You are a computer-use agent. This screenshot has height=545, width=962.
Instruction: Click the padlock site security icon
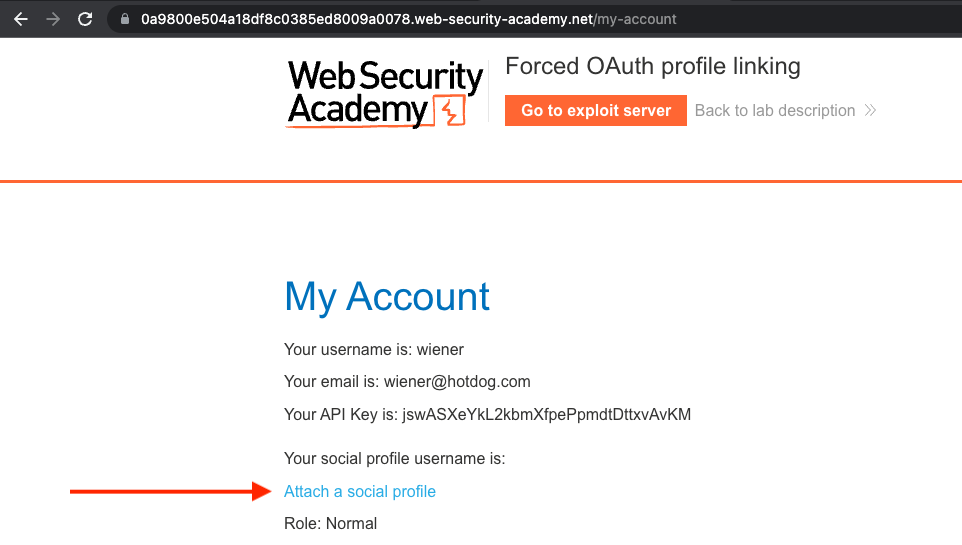(125, 19)
